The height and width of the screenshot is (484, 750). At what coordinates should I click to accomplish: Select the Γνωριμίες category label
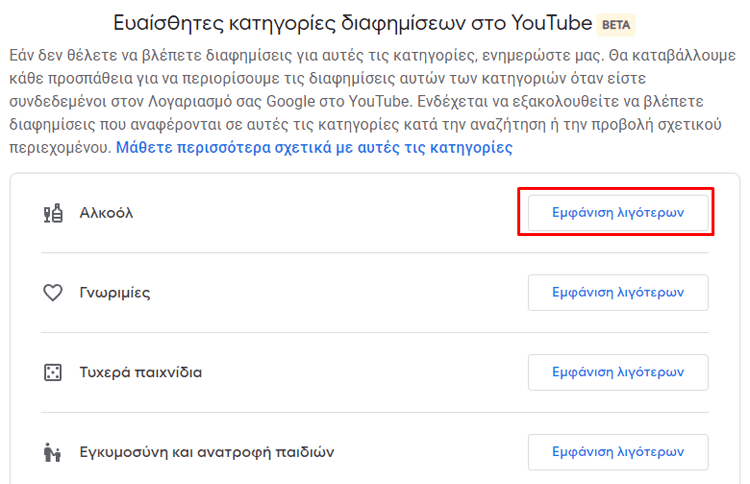pyautogui.click(x=115, y=293)
